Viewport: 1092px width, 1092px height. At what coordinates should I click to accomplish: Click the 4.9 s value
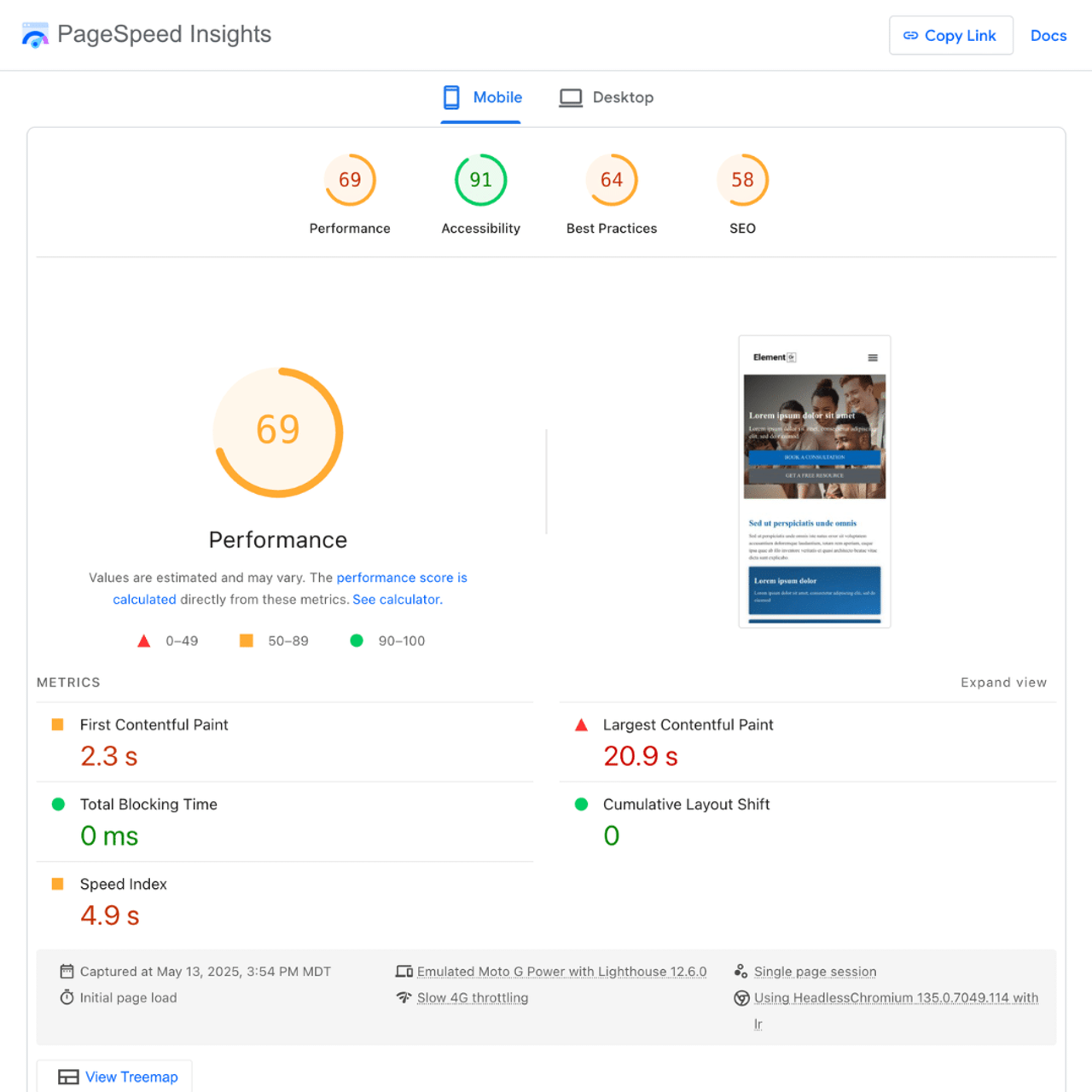tap(109, 915)
